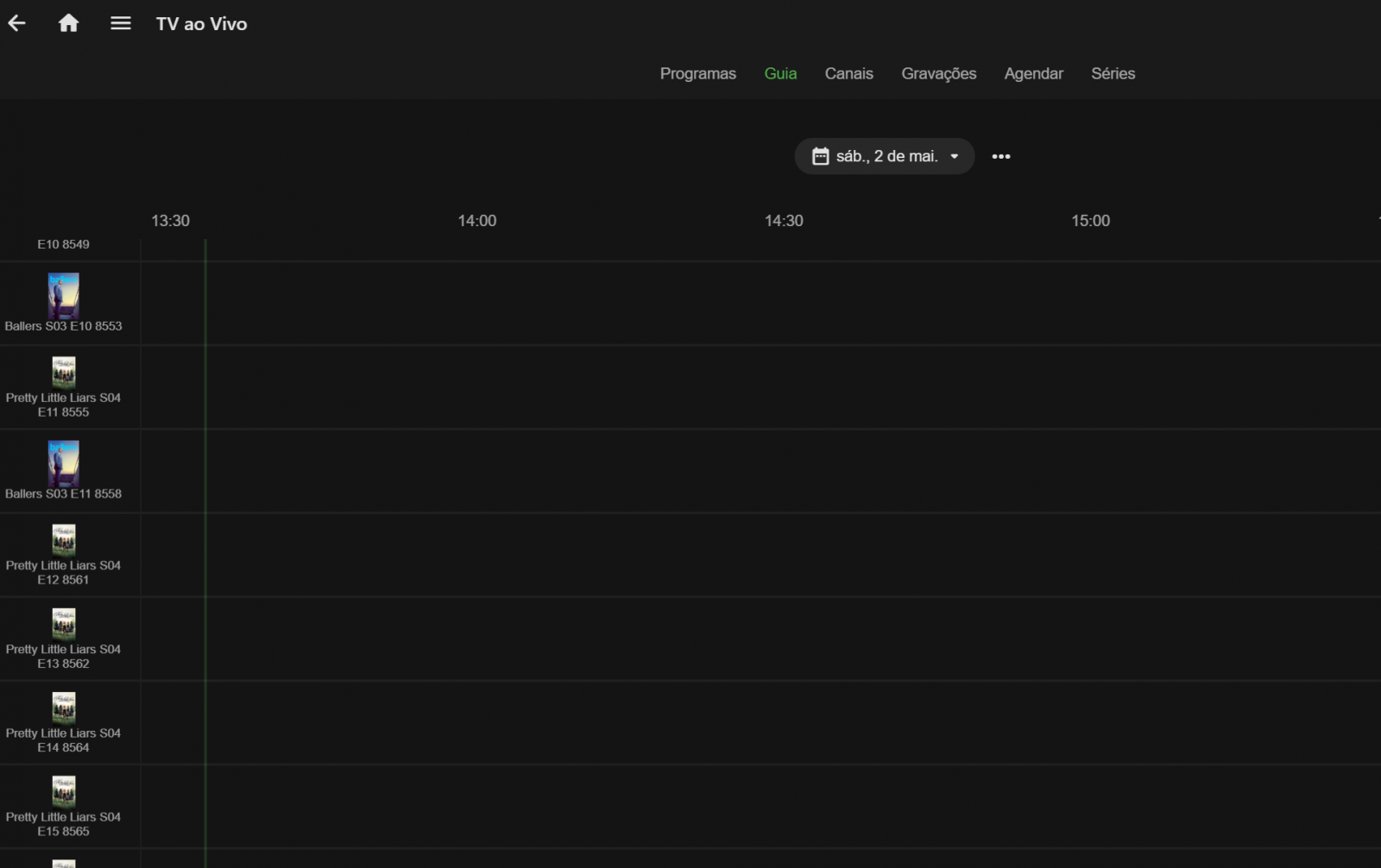
Task: Select the sáb., 2 de mai. date button
Action: coord(884,156)
